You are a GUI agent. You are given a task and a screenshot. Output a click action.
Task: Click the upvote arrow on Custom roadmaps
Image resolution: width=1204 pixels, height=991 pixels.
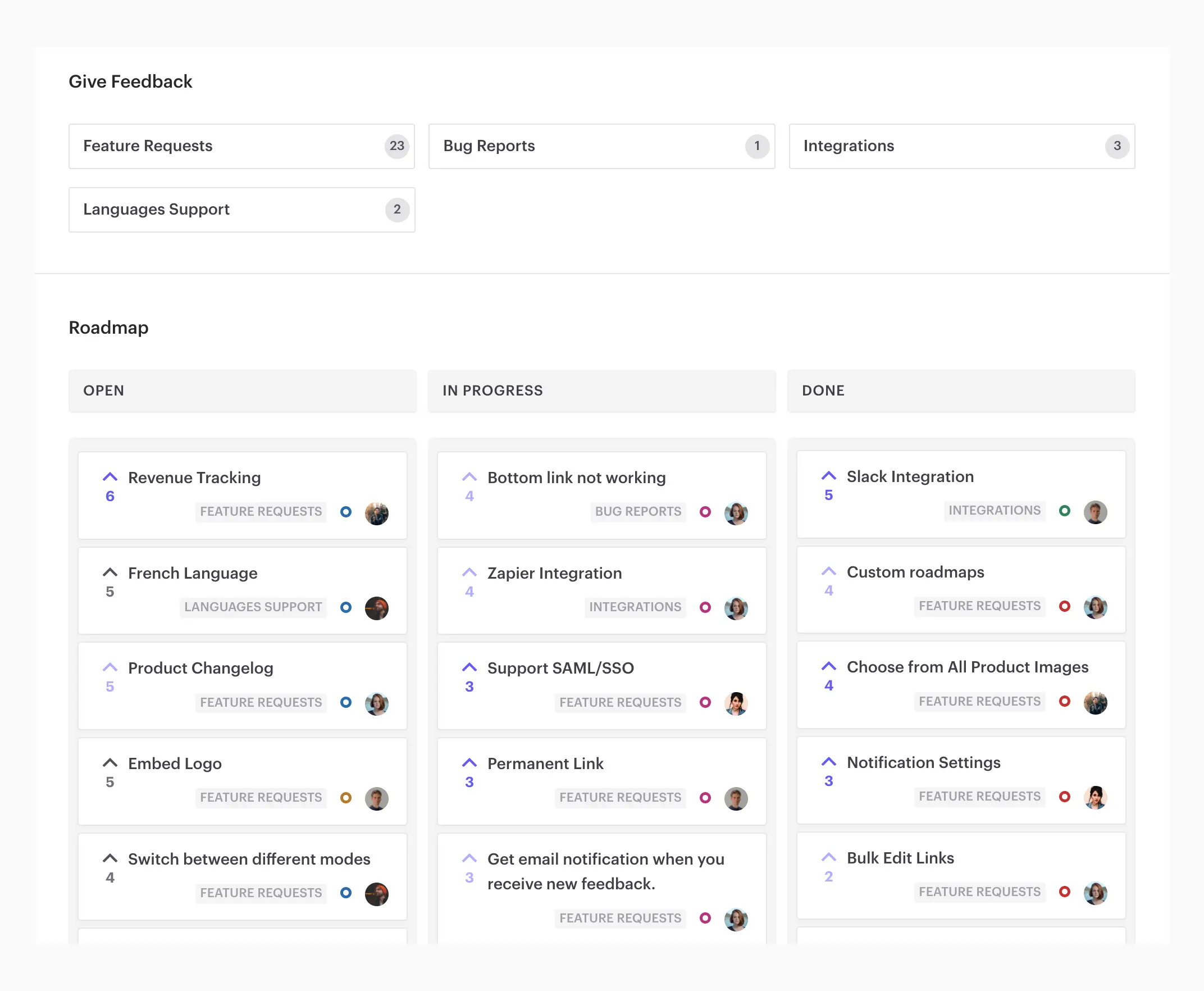(x=828, y=571)
